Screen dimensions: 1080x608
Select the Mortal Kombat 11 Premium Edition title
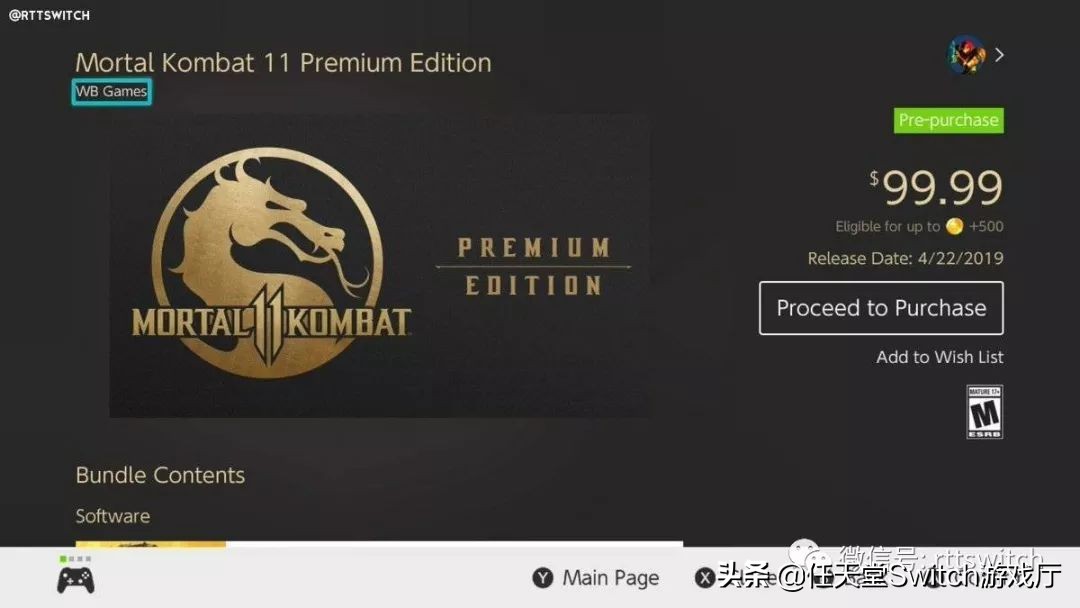[x=283, y=63]
